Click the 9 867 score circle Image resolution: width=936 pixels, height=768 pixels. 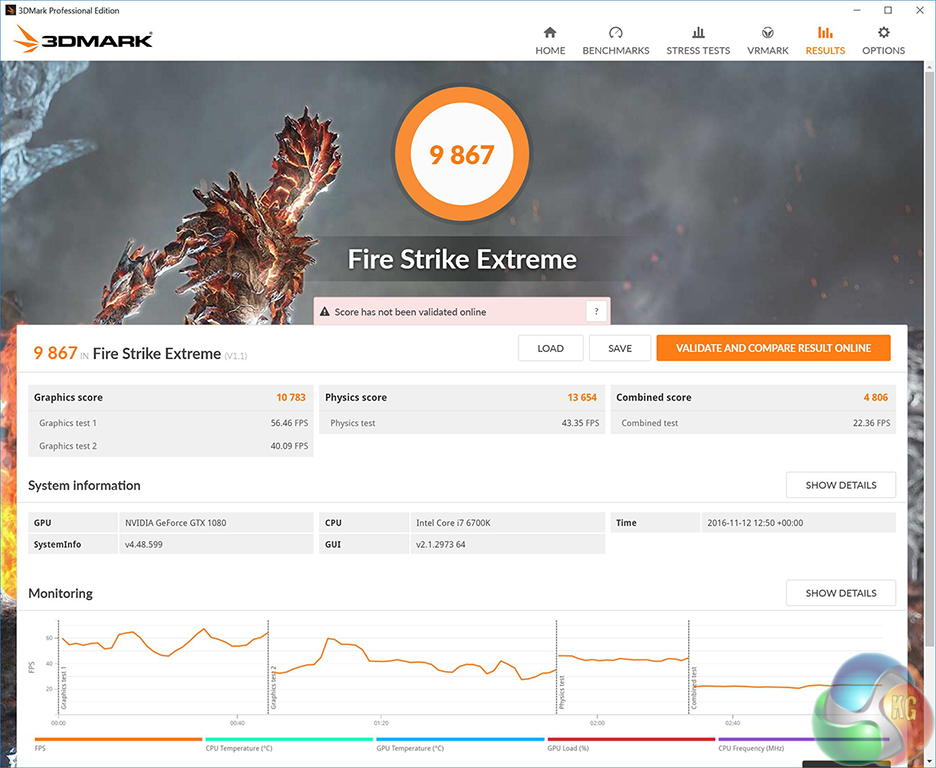pos(461,154)
